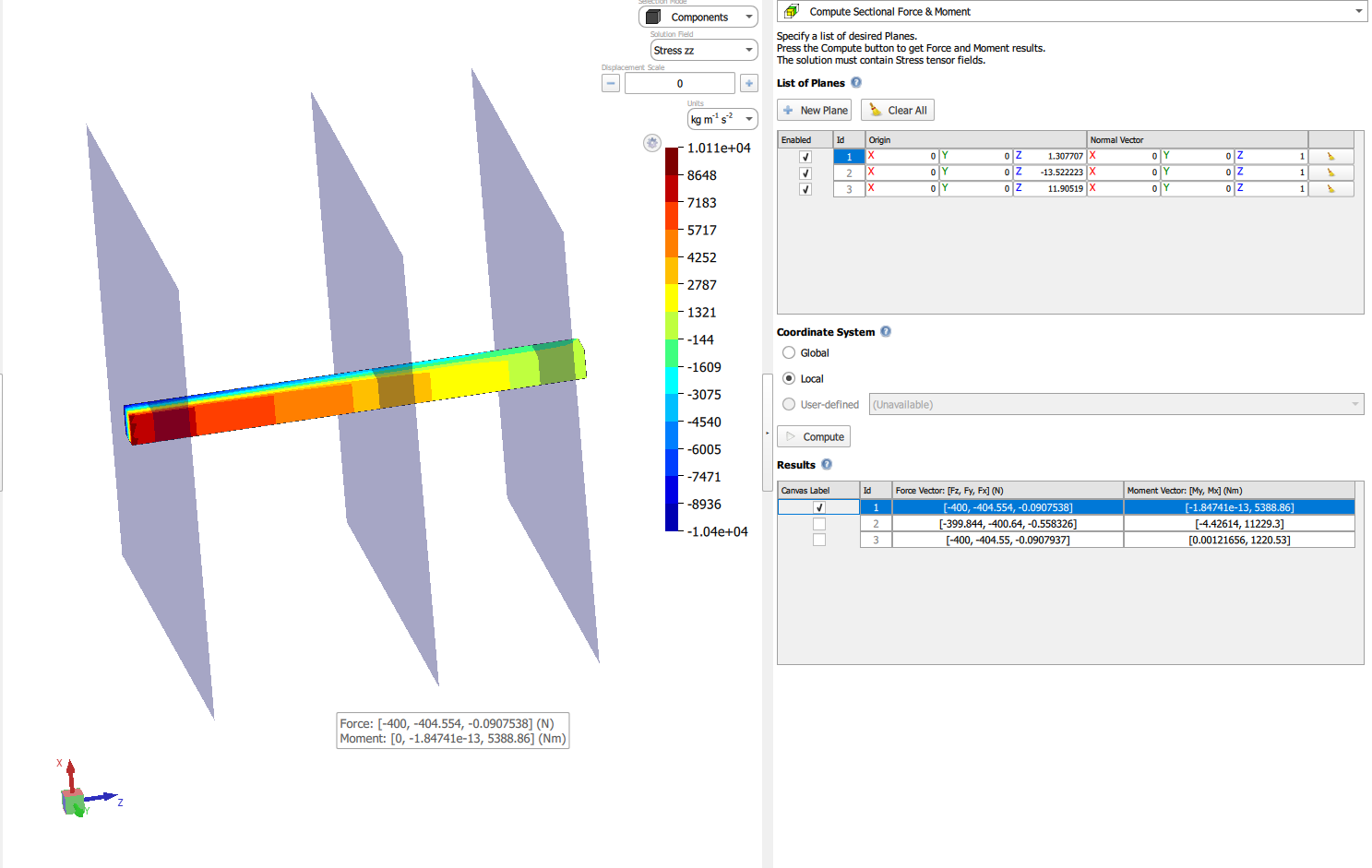Click the side panel collapse handle
The width and height of the screenshot is (1372, 868).
(x=767, y=433)
